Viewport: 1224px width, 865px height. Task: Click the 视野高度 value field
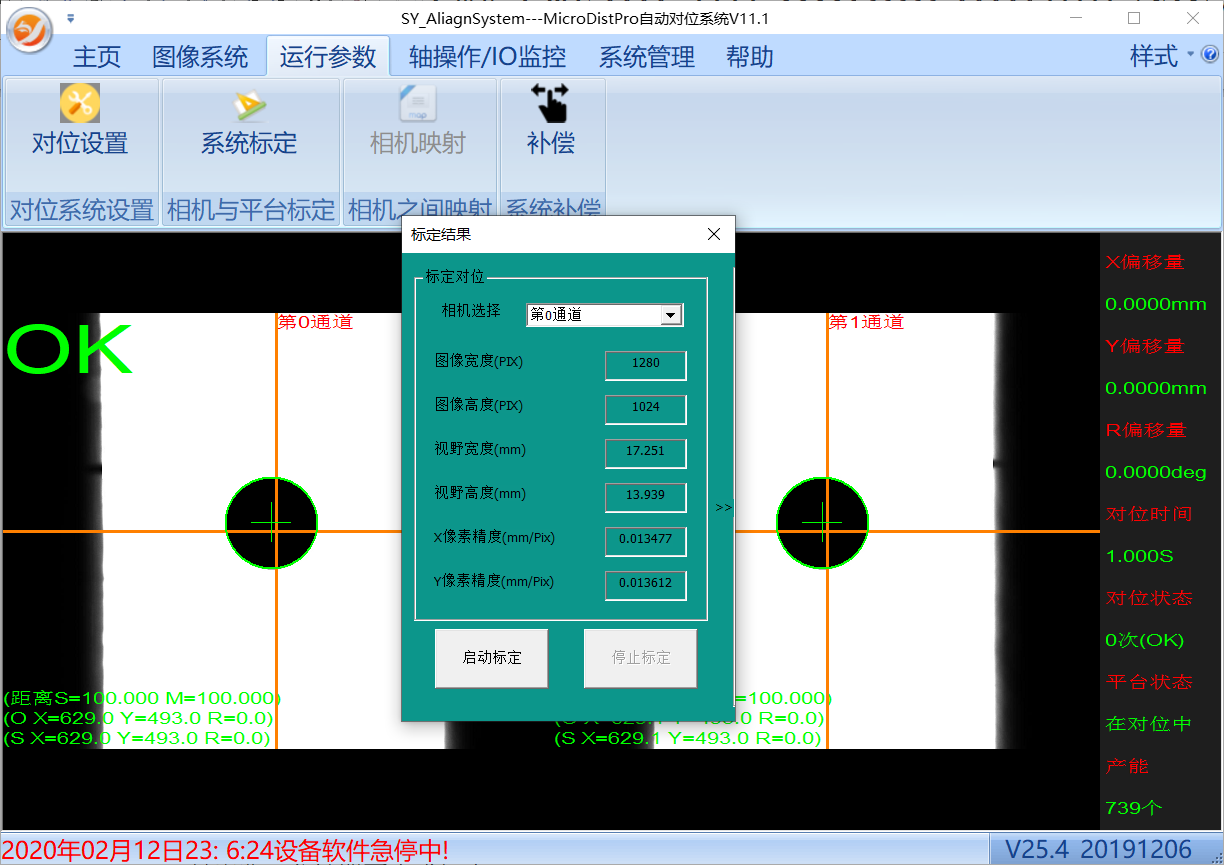[645, 497]
